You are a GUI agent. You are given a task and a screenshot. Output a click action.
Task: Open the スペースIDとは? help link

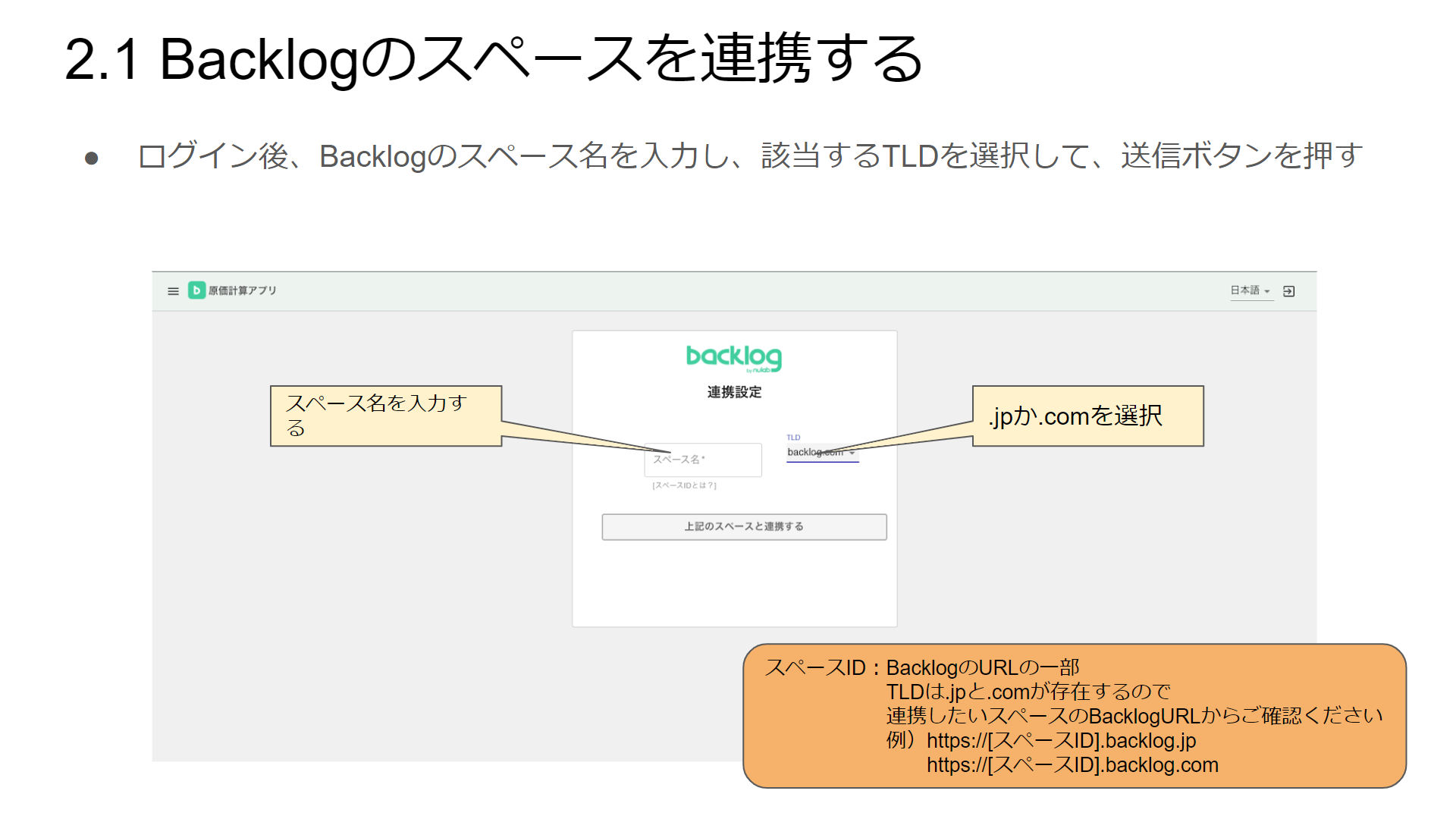pos(684,485)
